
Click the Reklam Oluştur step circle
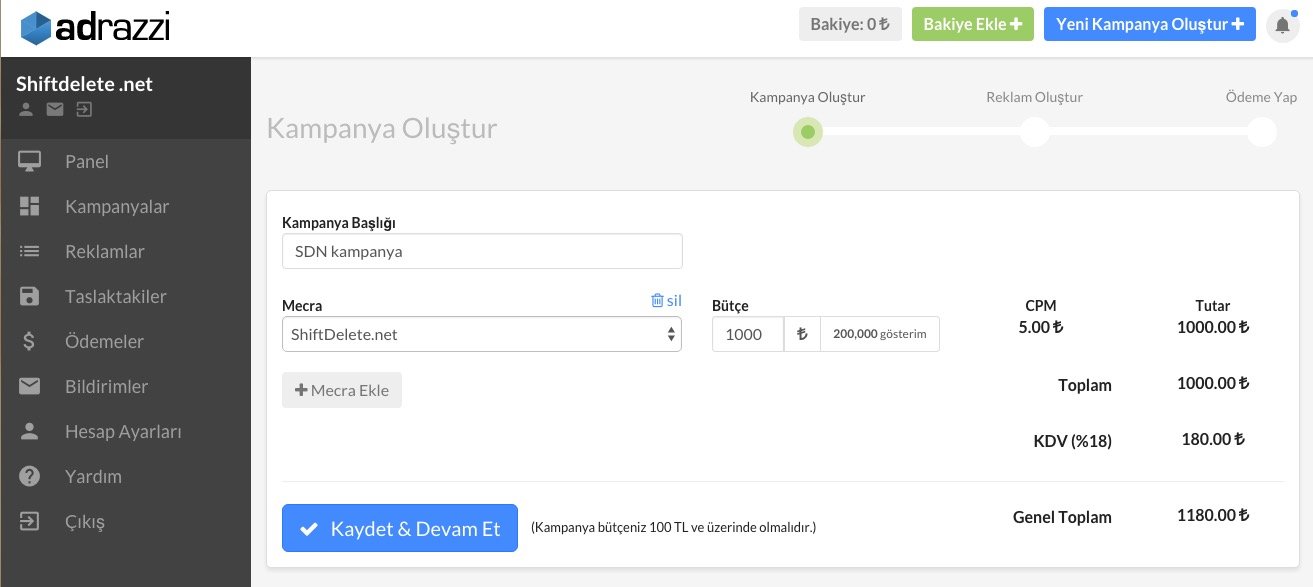click(x=1034, y=132)
